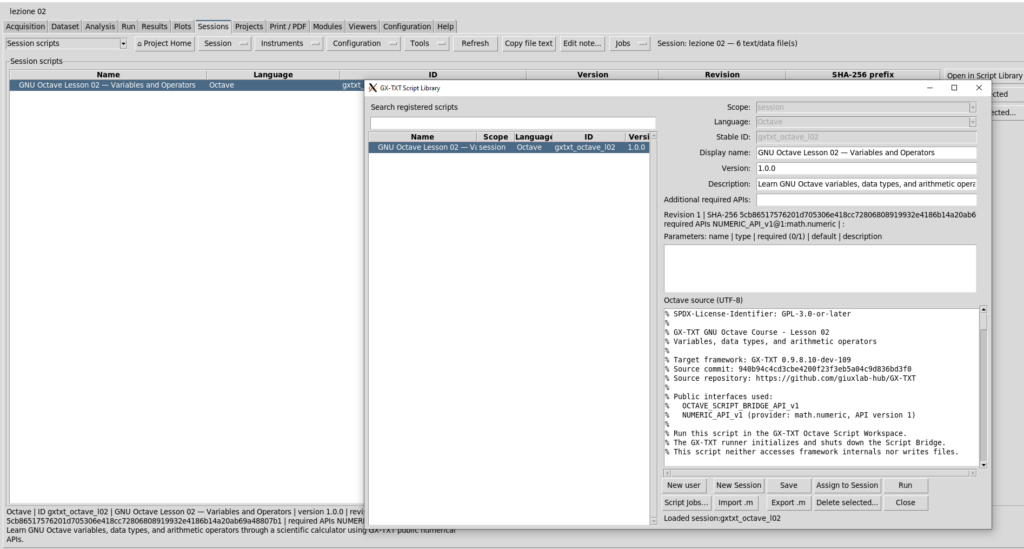The width and height of the screenshot is (1024, 549).
Task: Sort session scripts by Language column
Action: pyautogui.click(x=273, y=75)
